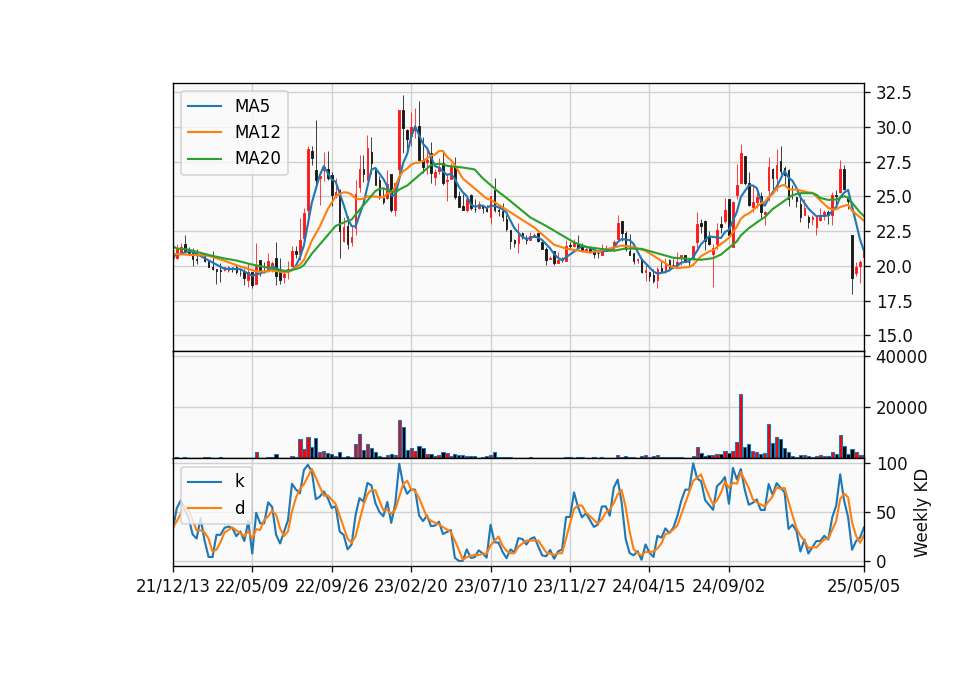Click the 100 KD axis label

point(891,464)
